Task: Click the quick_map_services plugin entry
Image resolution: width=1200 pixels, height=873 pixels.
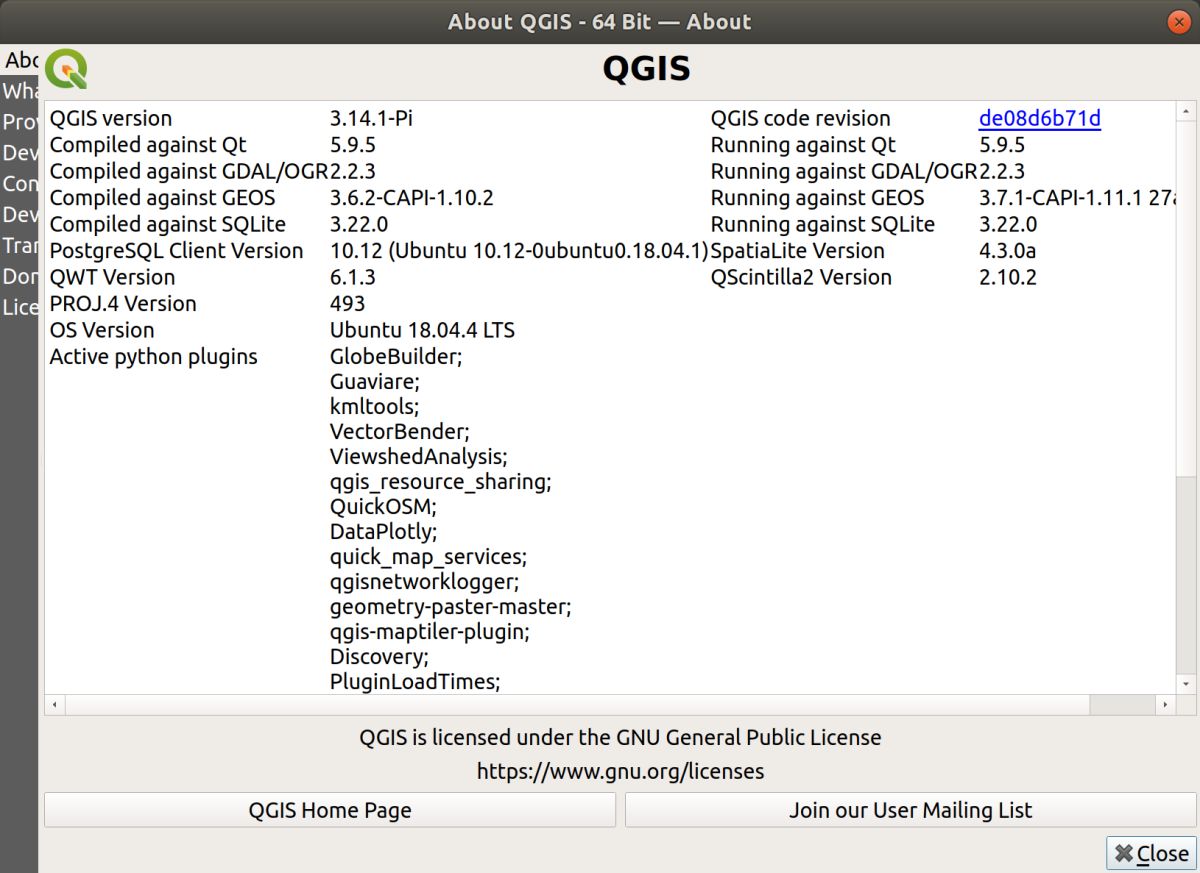Action: coord(428,557)
